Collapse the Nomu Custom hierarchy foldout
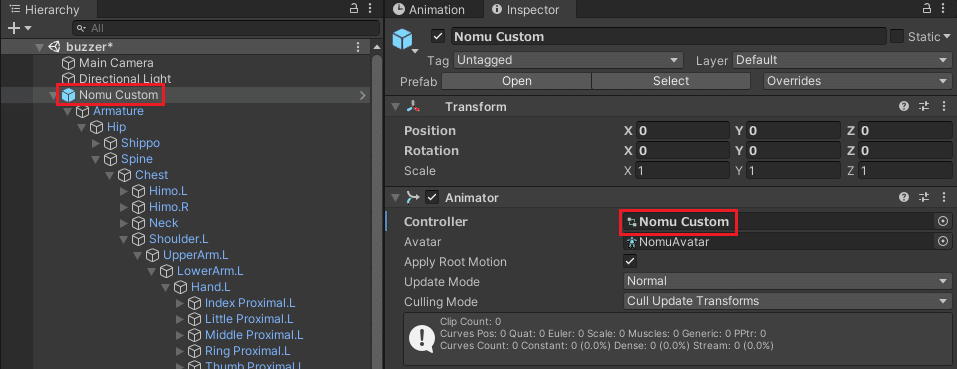Viewport: 957px width, 369px height. click(x=53, y=95)
